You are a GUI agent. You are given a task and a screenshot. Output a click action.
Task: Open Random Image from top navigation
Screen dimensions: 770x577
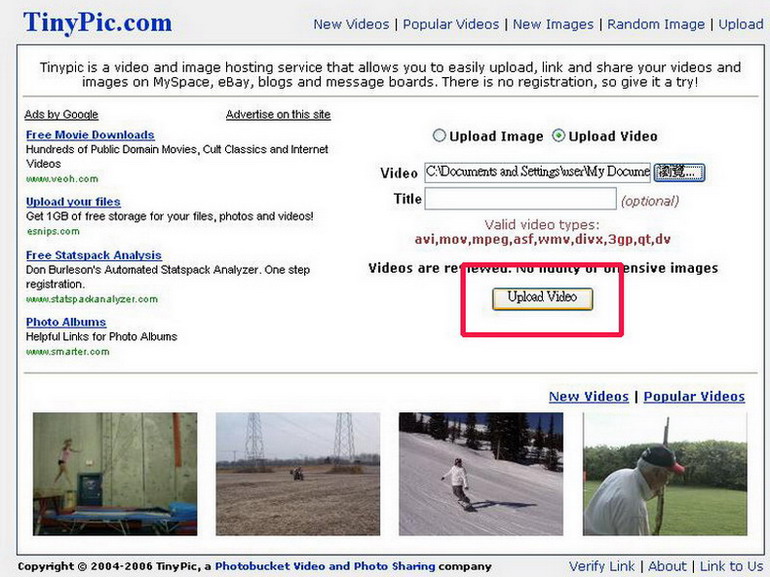pos(656,24)
